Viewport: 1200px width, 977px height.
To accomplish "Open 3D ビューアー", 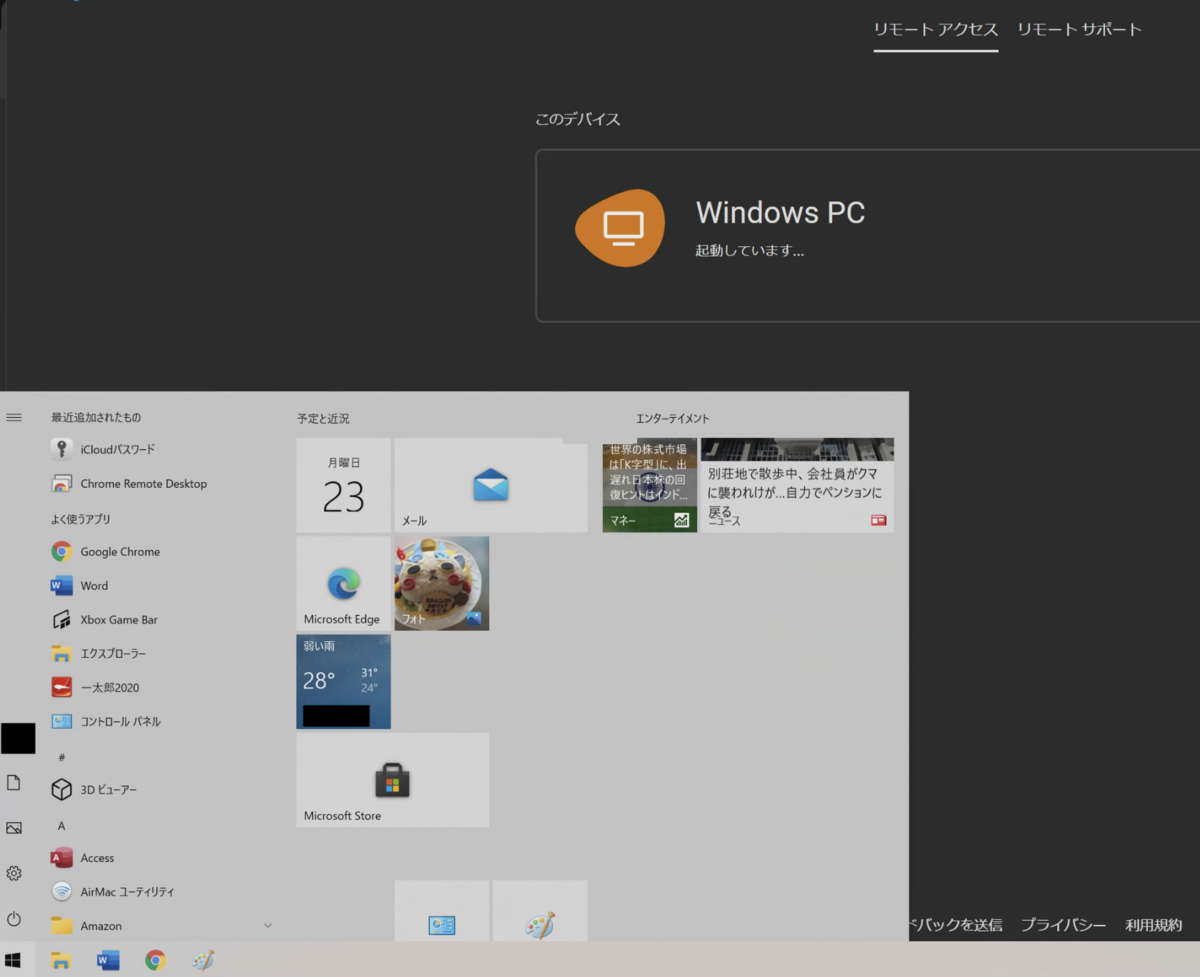I will (160, 789).
